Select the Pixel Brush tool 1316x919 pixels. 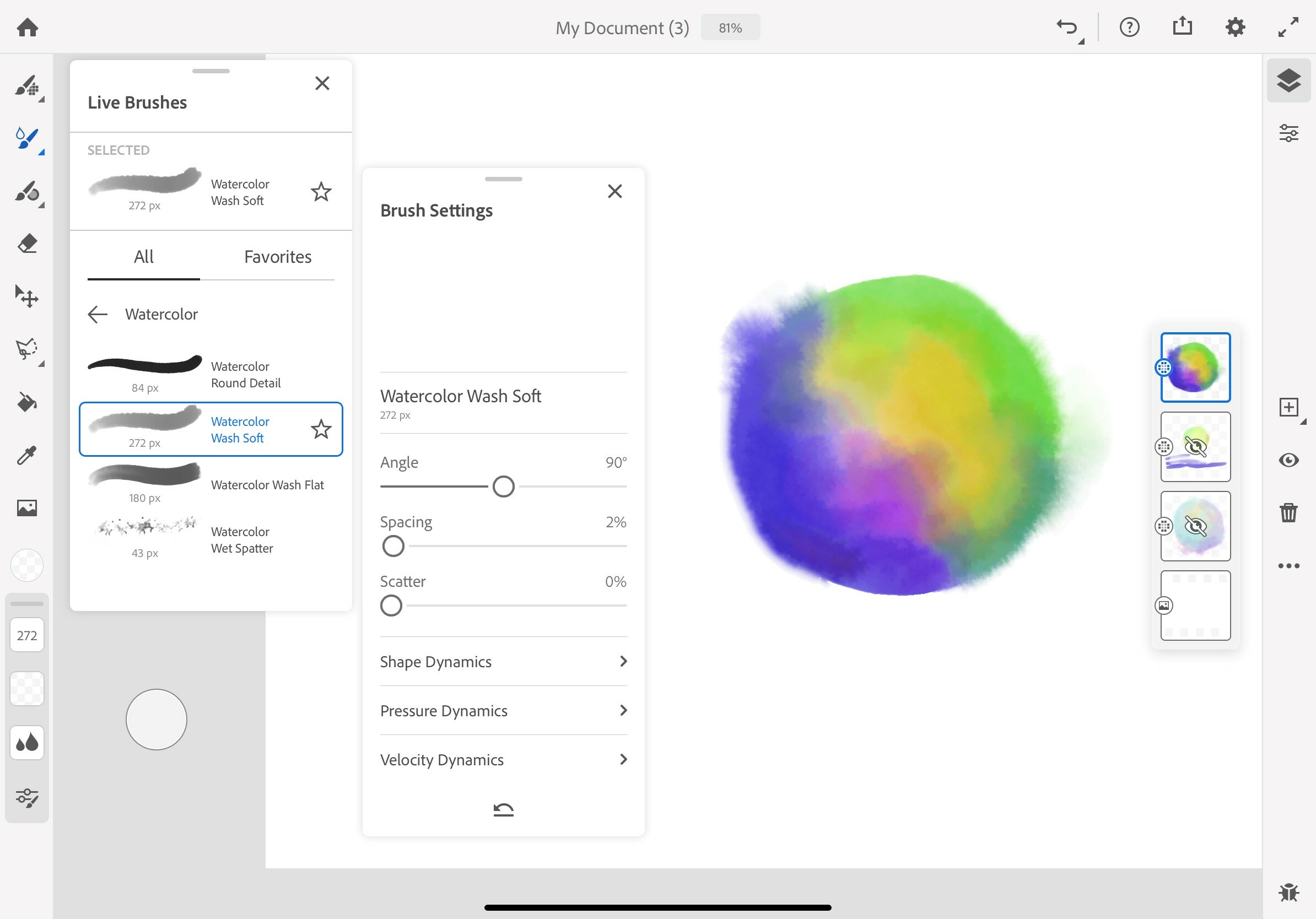coord(26,87)
